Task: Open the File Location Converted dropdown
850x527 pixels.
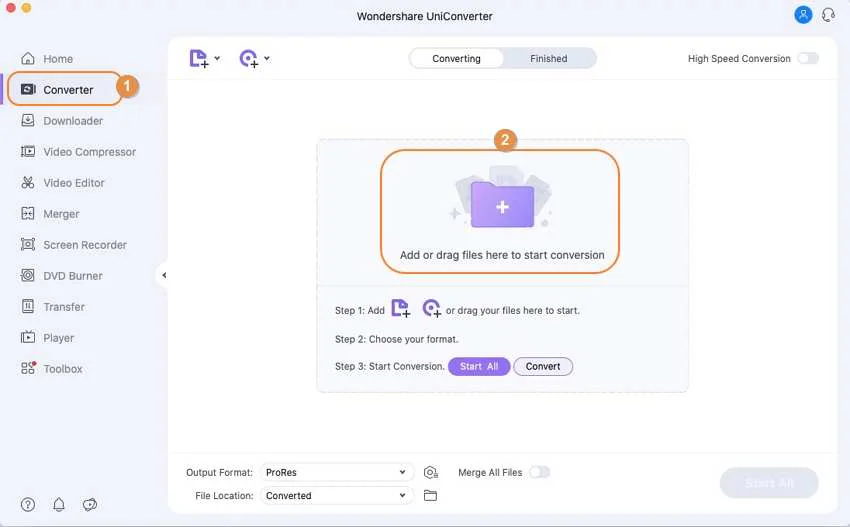Action: (336, 496)
